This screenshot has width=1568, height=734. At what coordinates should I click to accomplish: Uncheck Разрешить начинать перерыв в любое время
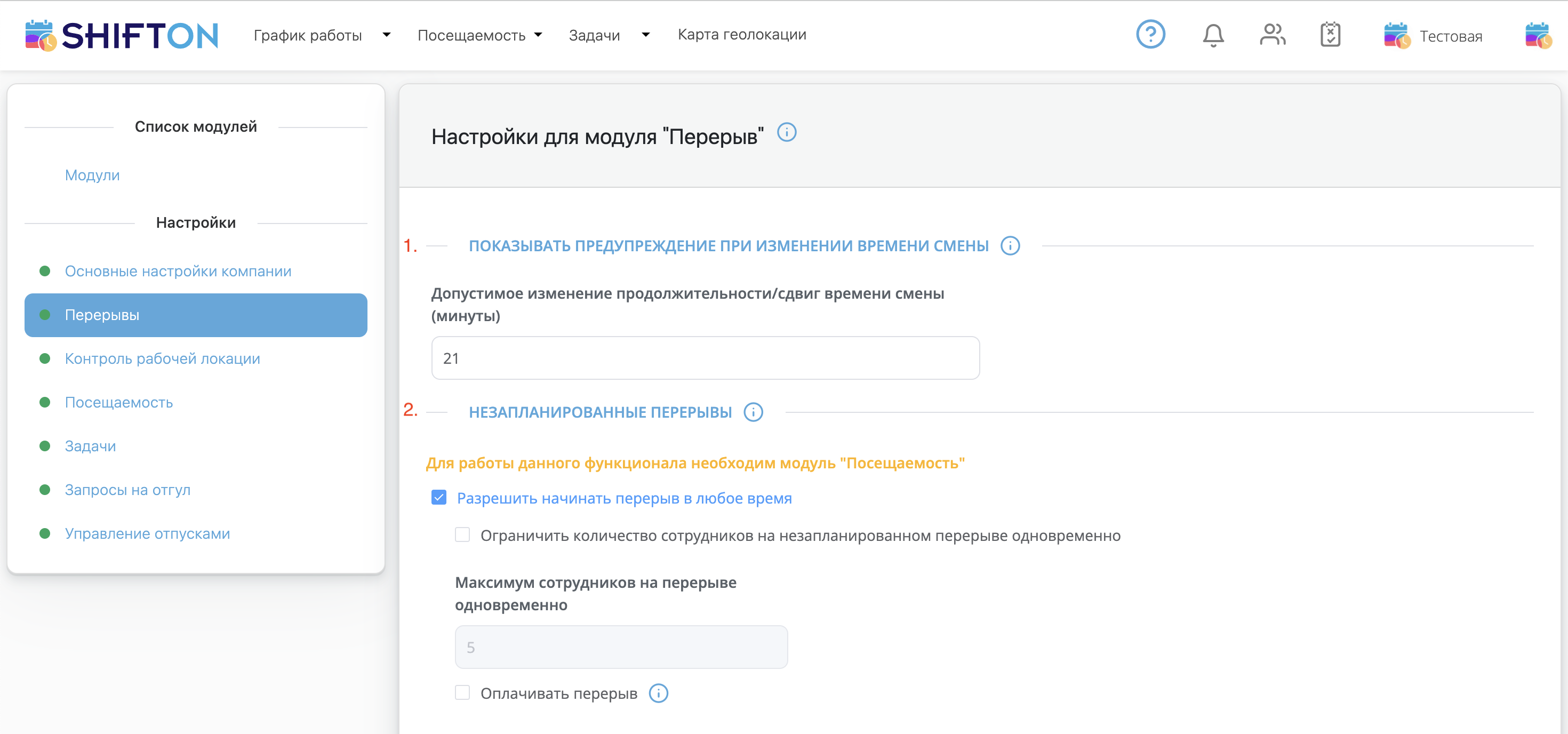(438, 498)
